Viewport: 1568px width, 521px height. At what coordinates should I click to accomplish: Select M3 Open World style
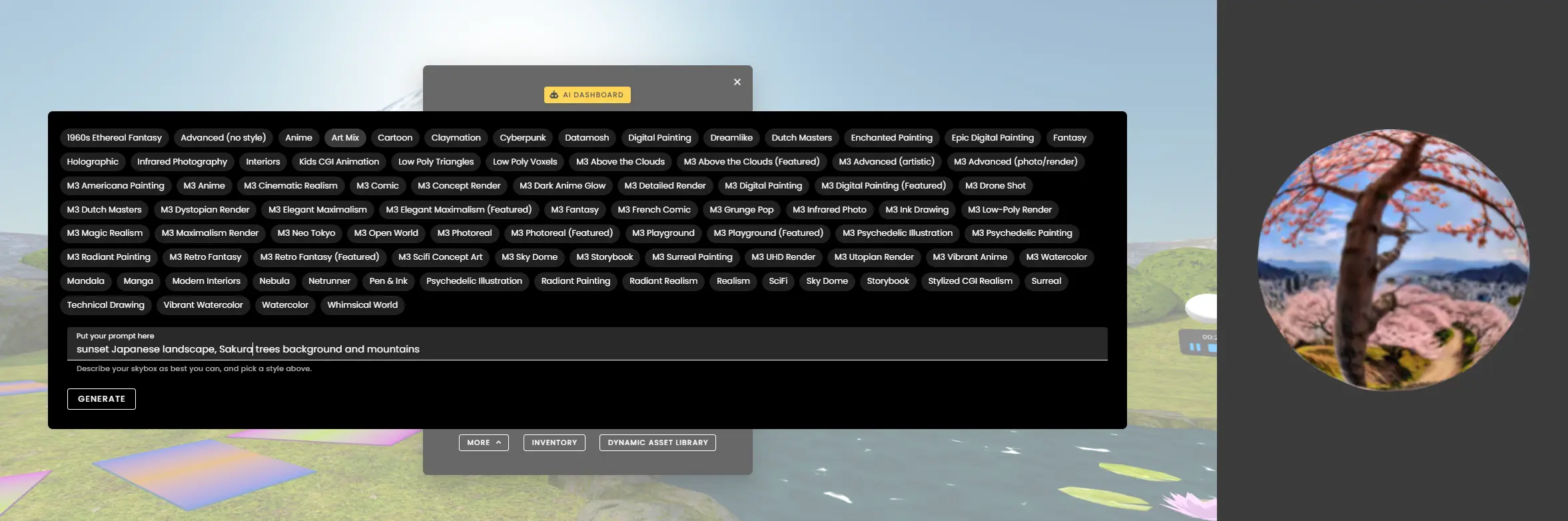386,233
